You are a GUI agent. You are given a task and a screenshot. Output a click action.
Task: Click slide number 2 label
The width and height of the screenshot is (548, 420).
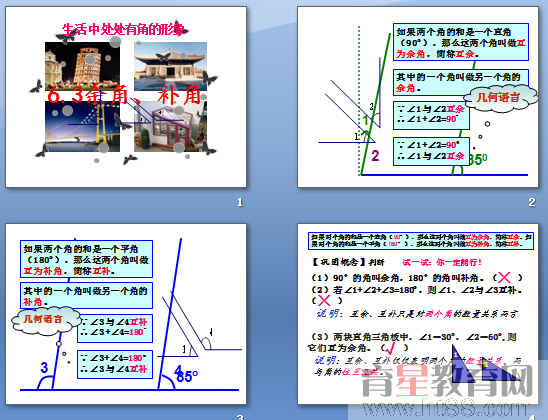[532, 202]
